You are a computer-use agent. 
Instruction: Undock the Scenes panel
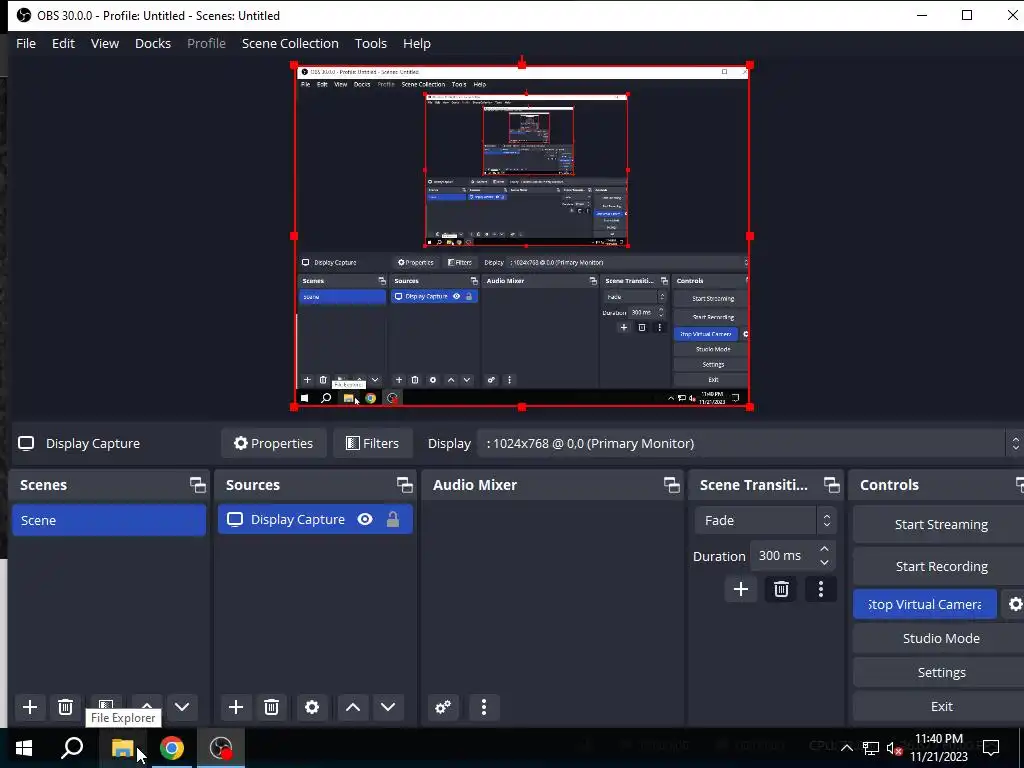[197, 485]
